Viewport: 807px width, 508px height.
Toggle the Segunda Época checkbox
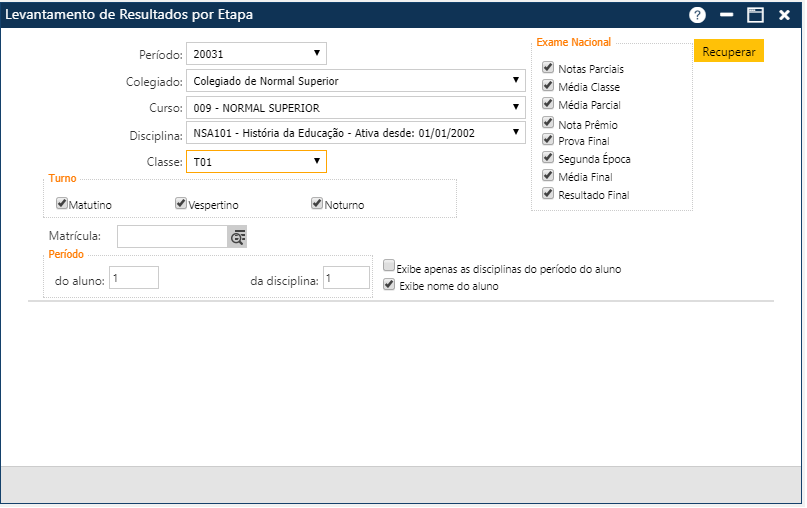click(547, 158)
